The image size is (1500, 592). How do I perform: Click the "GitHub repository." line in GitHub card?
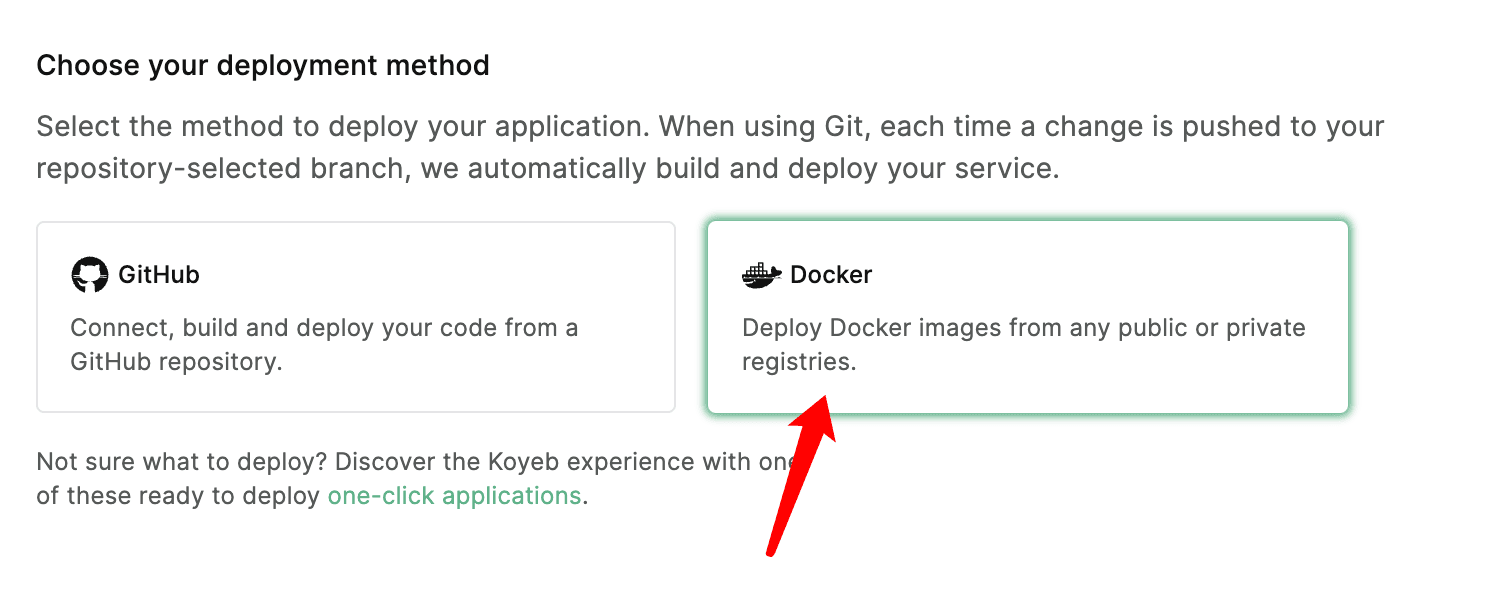coord(176,362)
